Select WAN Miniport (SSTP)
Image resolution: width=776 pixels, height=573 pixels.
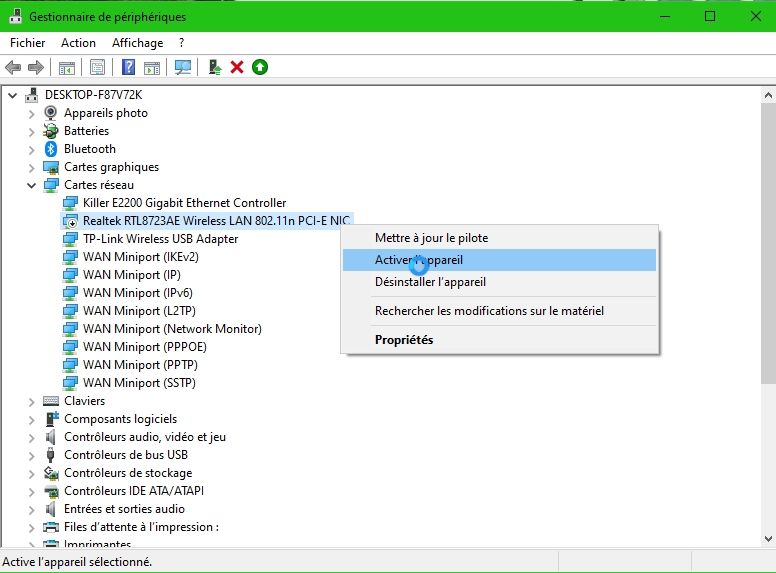(139, 383)
